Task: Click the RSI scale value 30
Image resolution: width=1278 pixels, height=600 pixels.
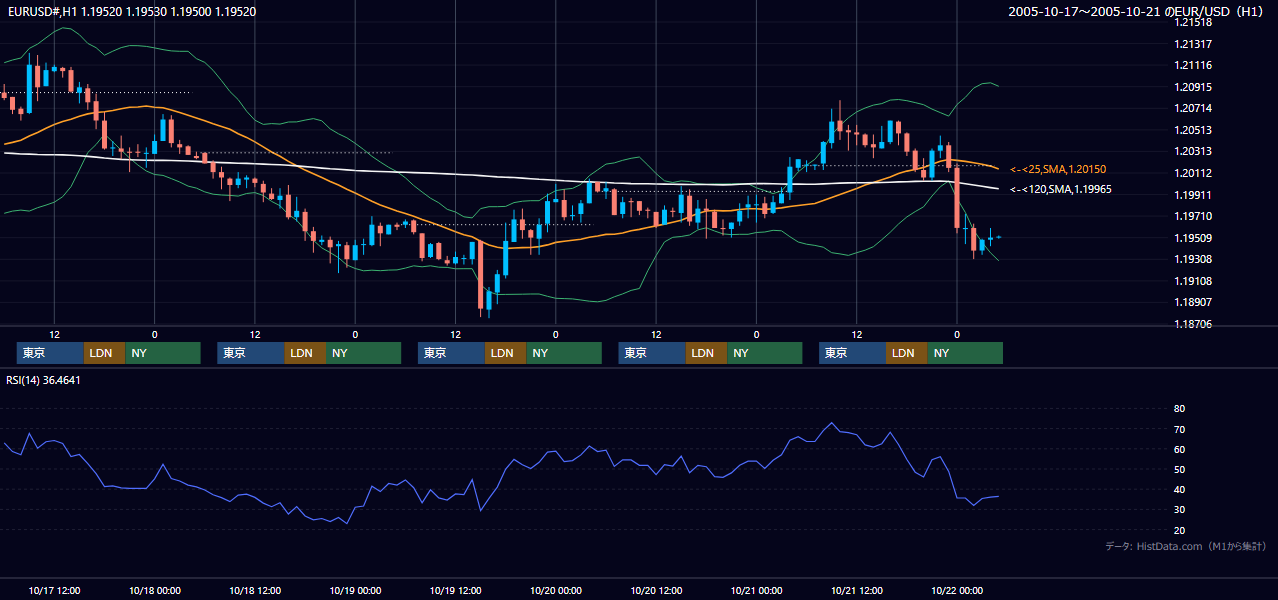Action: click(x=1179, y=510)
